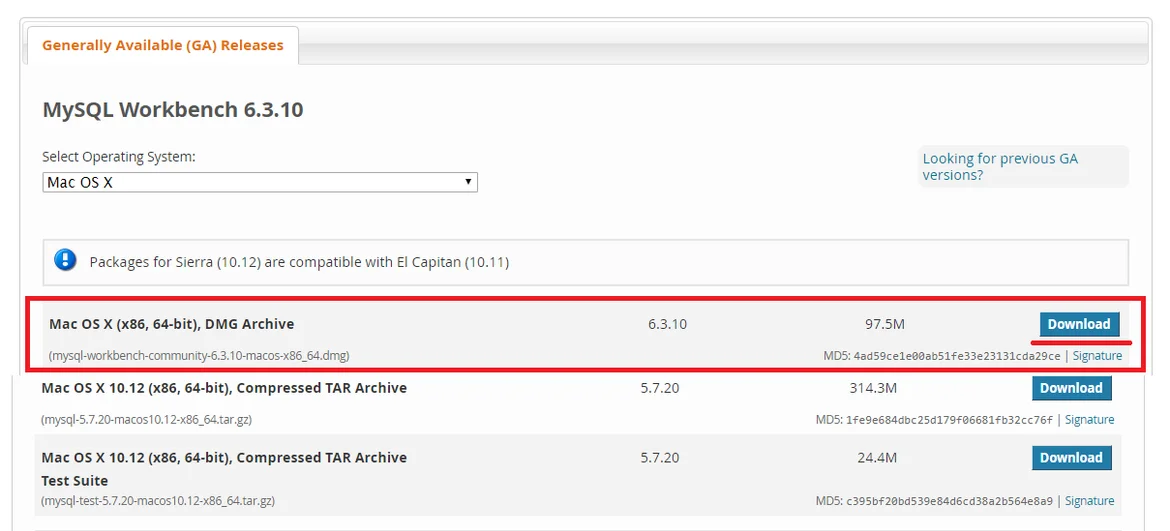The height and width of the screenshot is (531, 1170).
Task: Click the blue info icon in the notice
Action: 66,261
